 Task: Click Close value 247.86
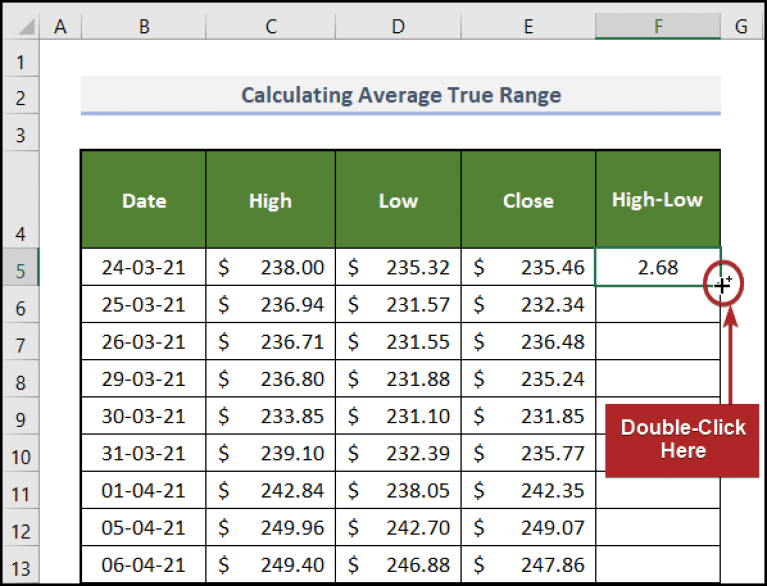(x=528, y=564)
